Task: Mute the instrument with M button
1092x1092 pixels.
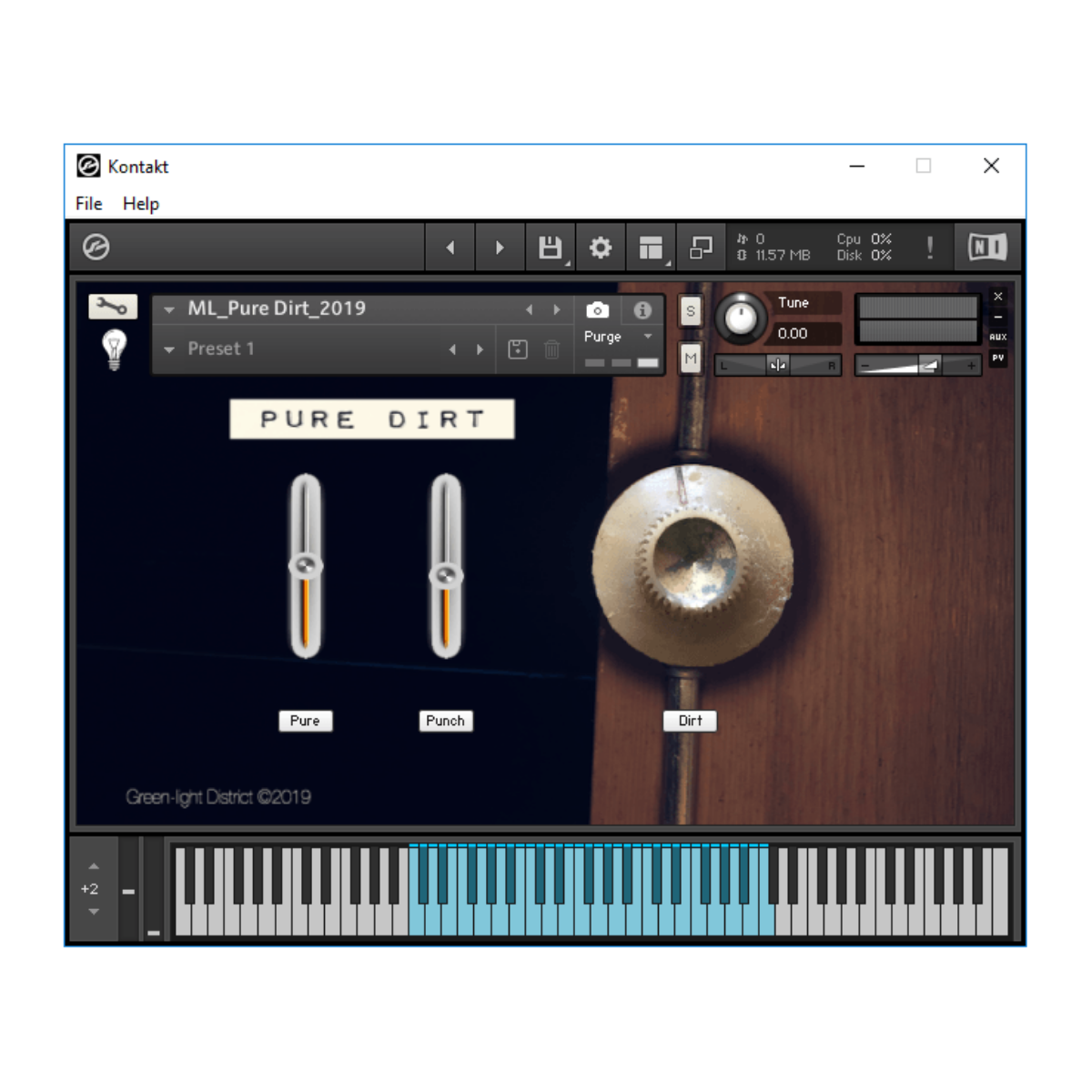Action: click(x=691, y=359)
